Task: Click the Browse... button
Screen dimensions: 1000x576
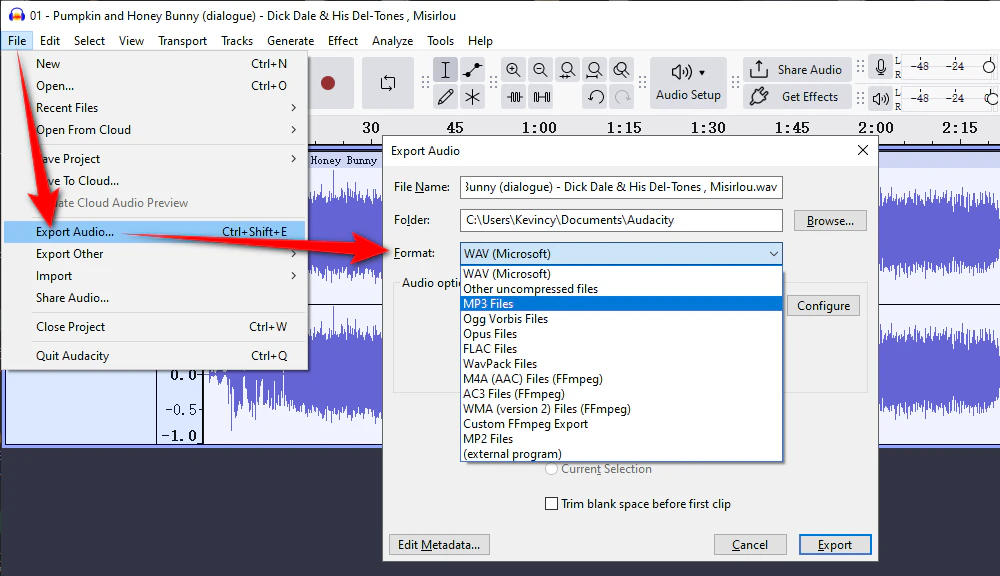Action: 830,221
